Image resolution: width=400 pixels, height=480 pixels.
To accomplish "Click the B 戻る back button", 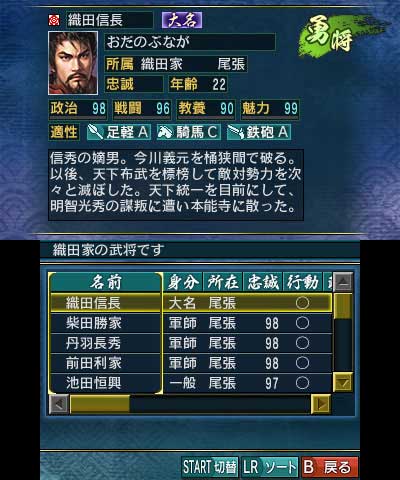I will coord(330,467).
